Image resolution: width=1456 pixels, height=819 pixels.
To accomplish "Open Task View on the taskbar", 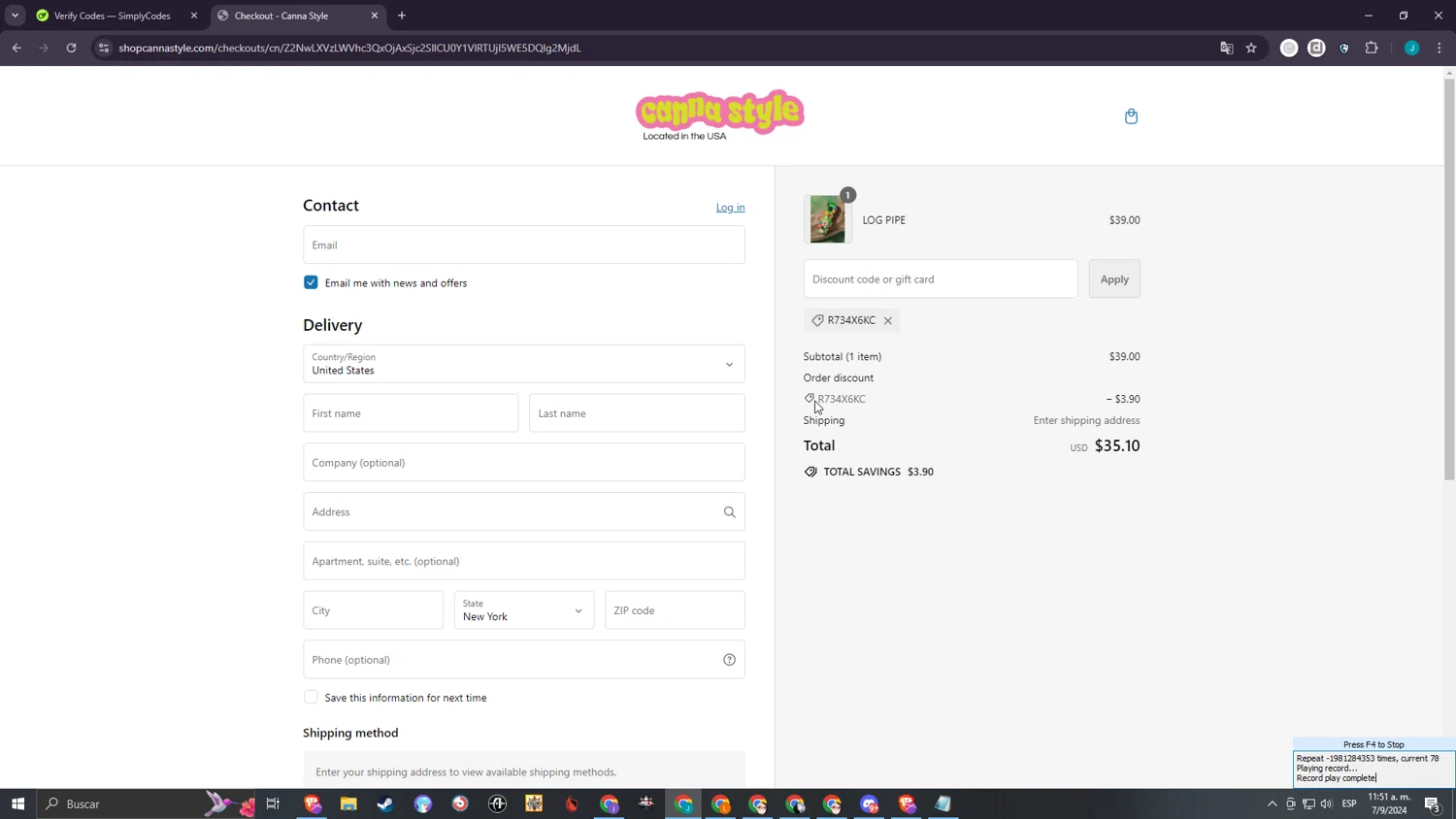I will click(273, 803).
